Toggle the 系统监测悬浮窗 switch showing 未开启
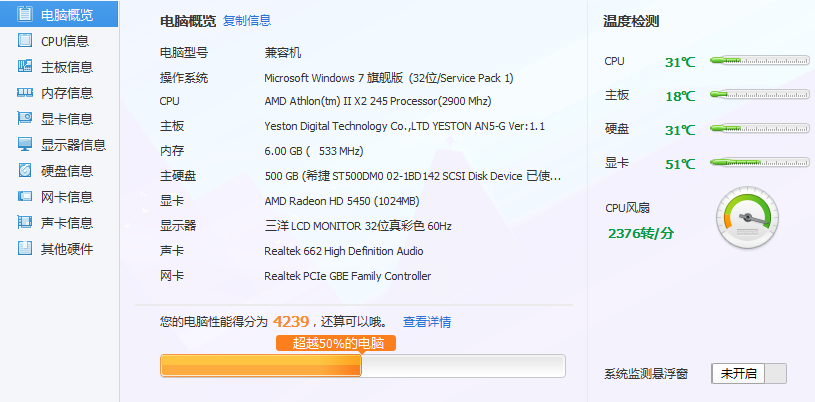The width and height of the screenshot is (815, 402). click(748, 373)
